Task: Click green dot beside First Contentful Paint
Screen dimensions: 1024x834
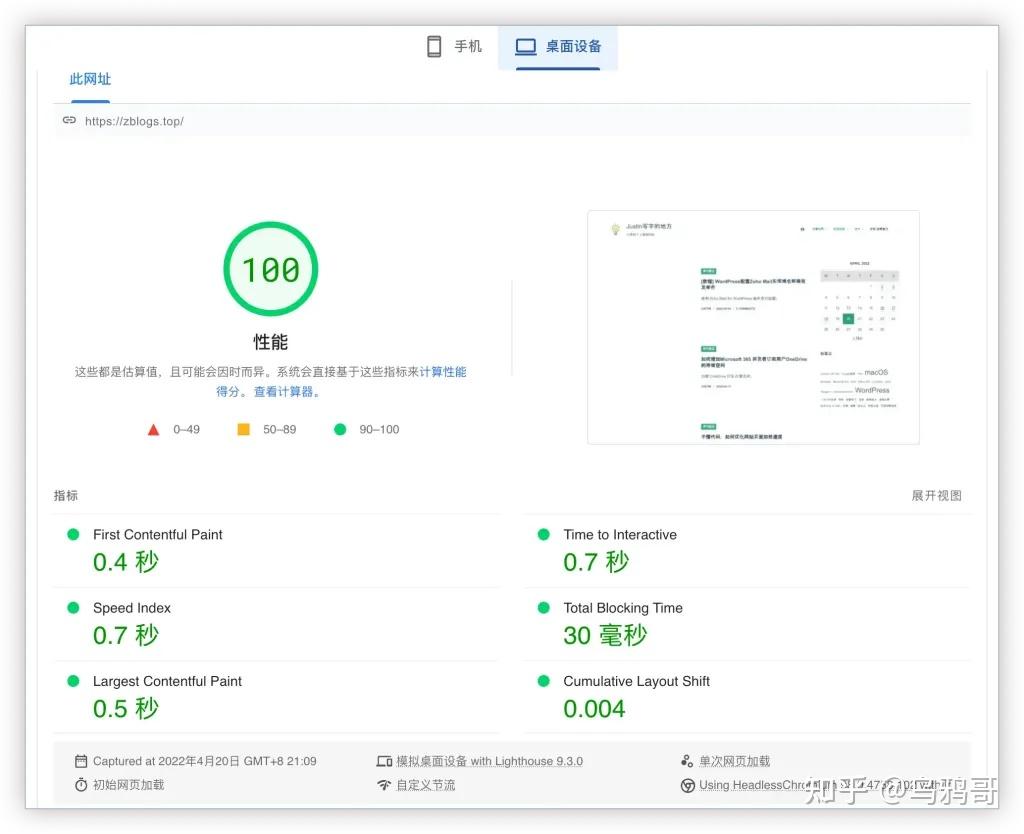Action: coord(73,534)
